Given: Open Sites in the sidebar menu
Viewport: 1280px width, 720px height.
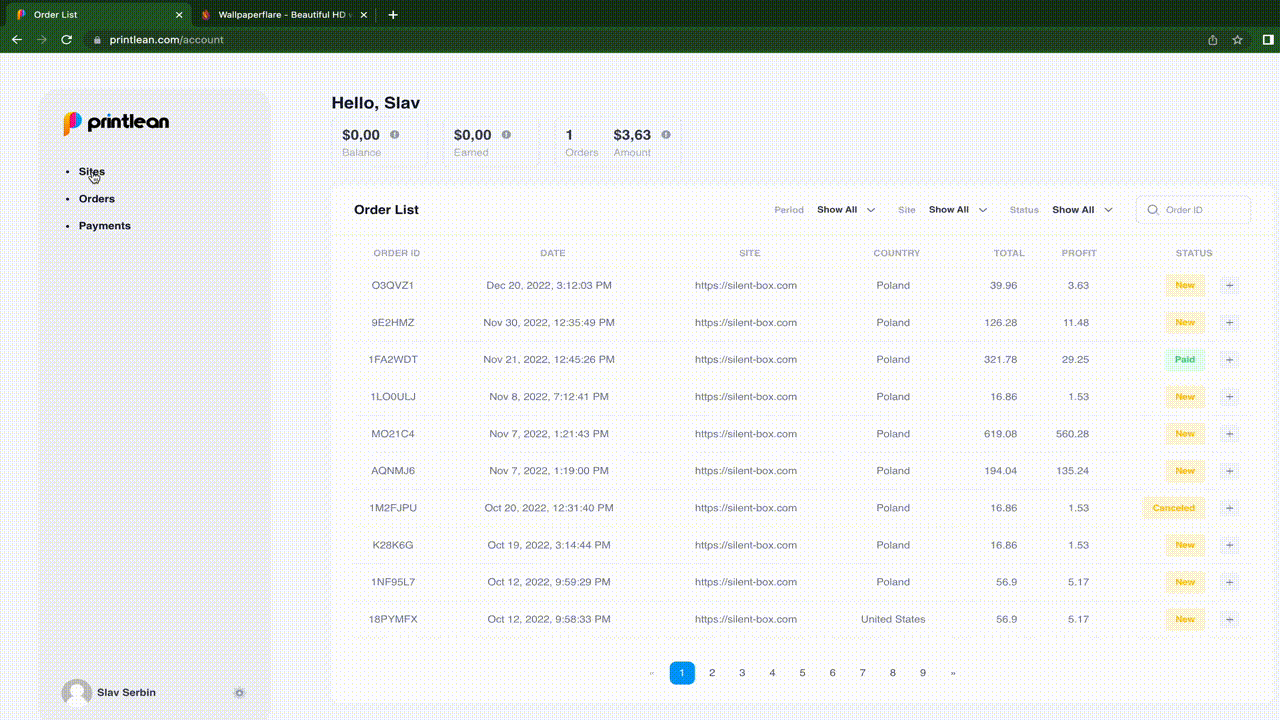Looking at the screenshot, I should 92,172.
